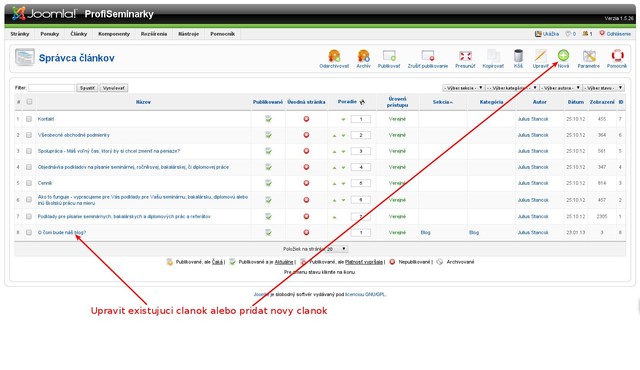Open the GNU/GPL licence link in footer
The width and height of the screenshot is (640, 370).
pyautogui.click(x=365, y=294)
